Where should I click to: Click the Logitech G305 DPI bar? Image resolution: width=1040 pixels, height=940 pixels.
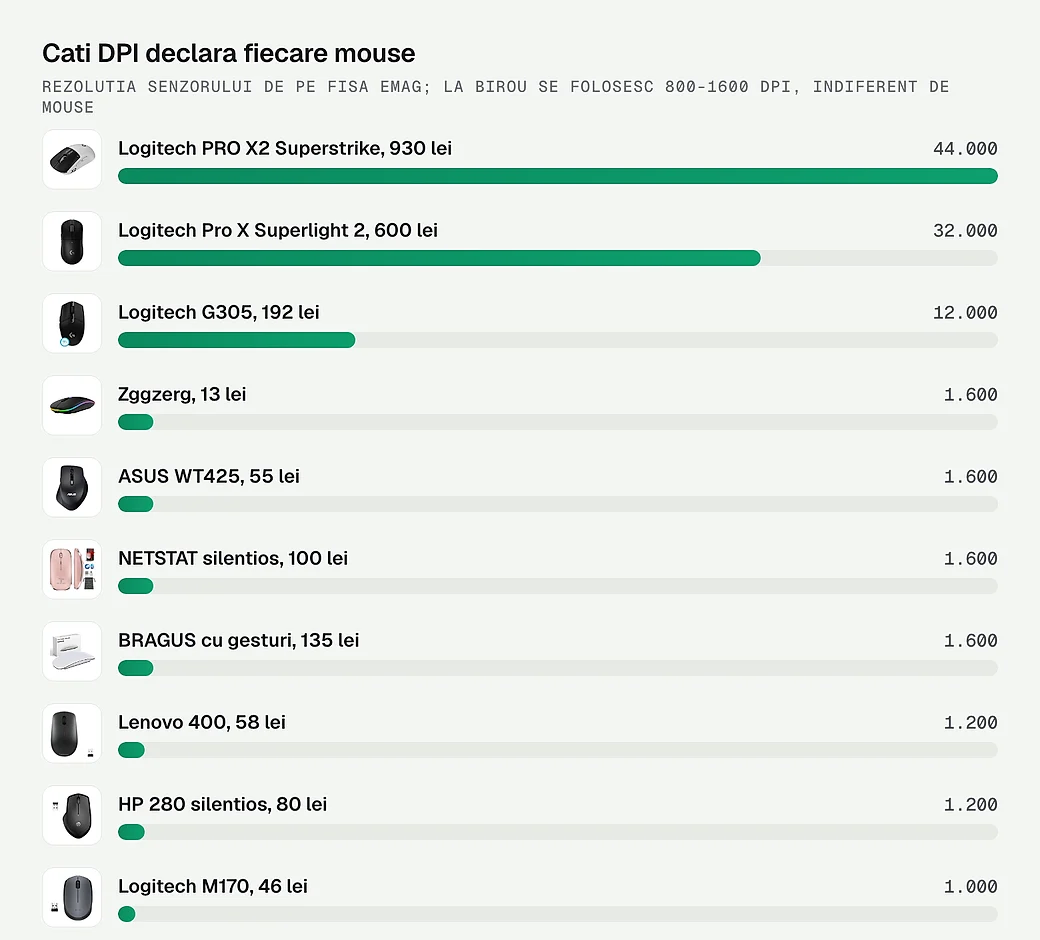click(x=558, y=340)
